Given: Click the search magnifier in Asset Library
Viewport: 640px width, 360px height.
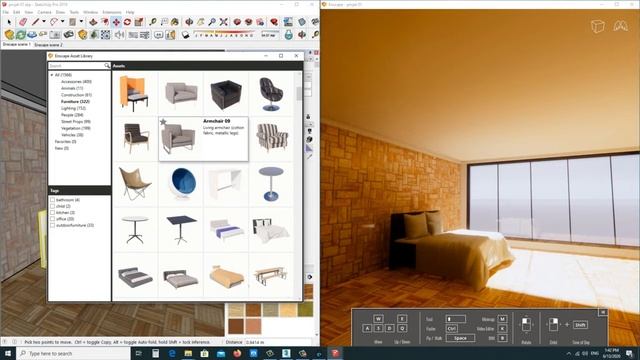Looking at the screenshot, I should 107,66.
